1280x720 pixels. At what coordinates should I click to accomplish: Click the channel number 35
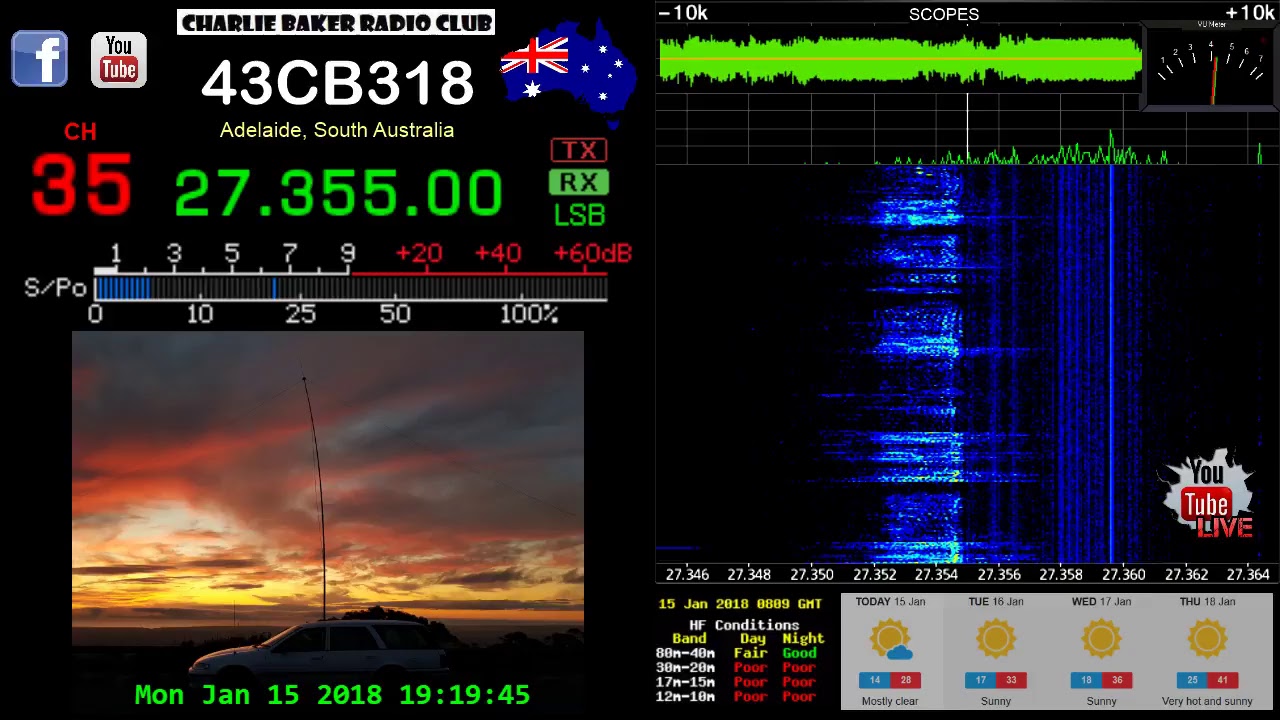tap(81, 185)
